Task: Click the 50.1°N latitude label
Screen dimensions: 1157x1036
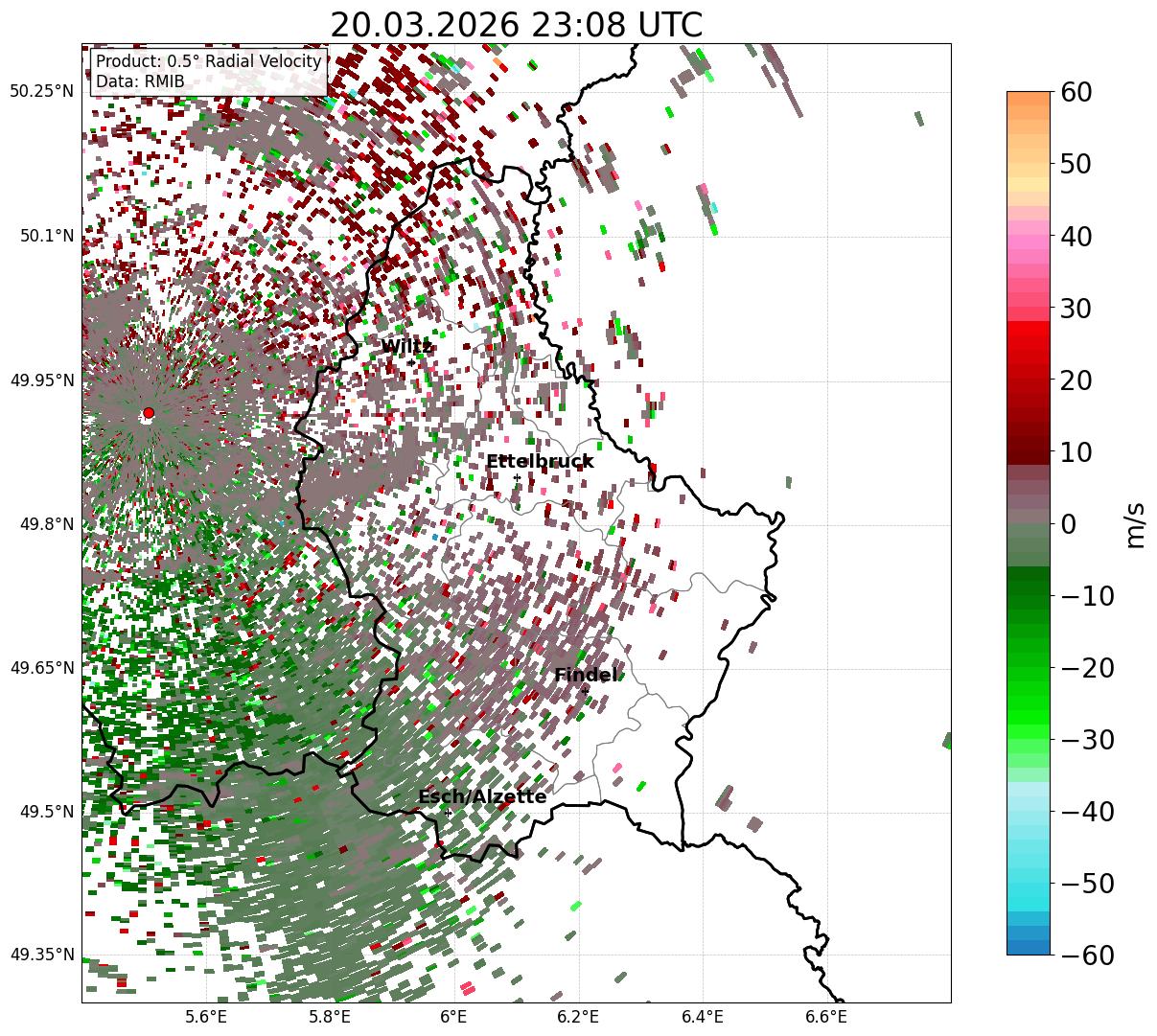Action: 46,236
